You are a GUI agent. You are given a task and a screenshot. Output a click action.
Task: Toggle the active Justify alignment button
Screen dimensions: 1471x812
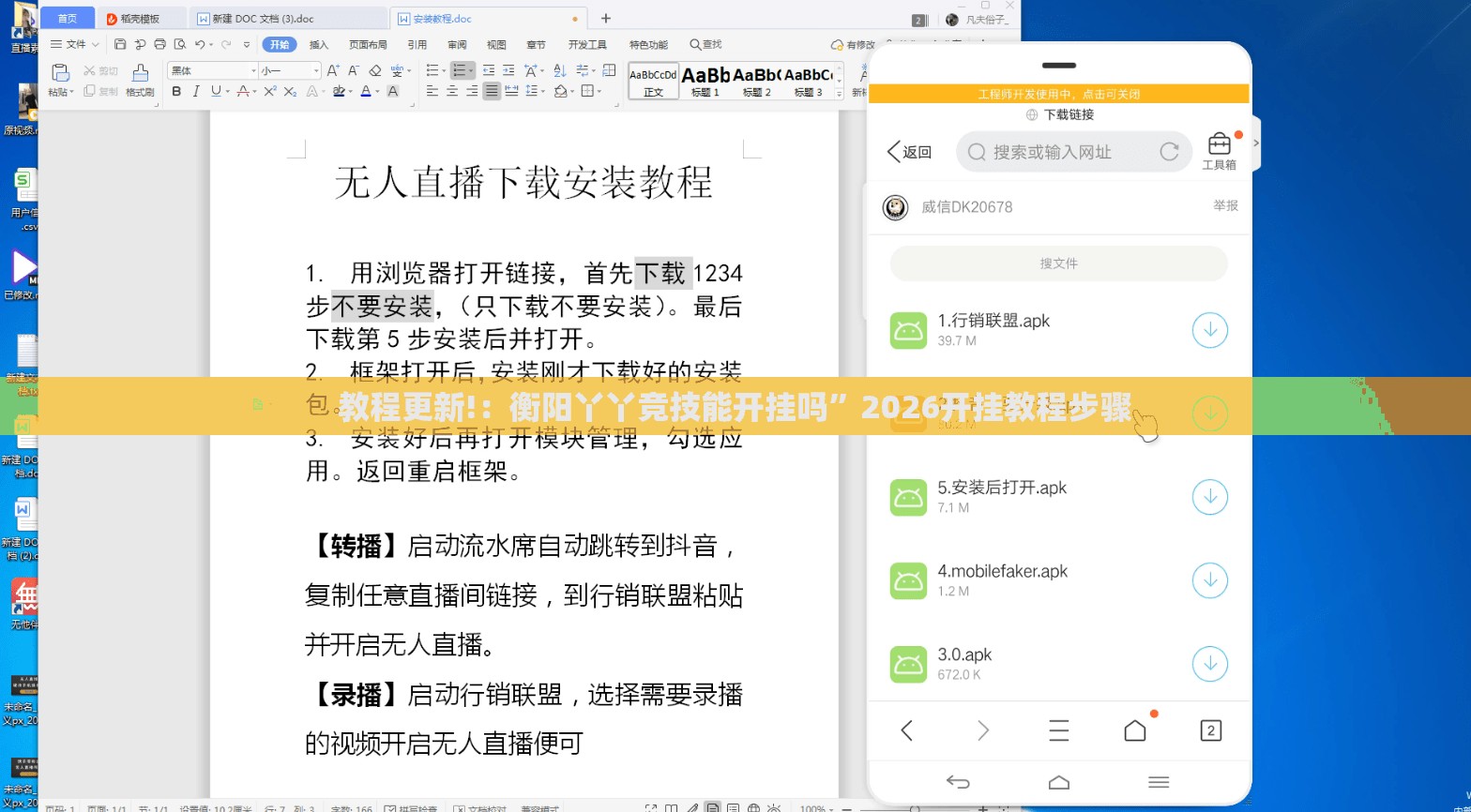492,91
